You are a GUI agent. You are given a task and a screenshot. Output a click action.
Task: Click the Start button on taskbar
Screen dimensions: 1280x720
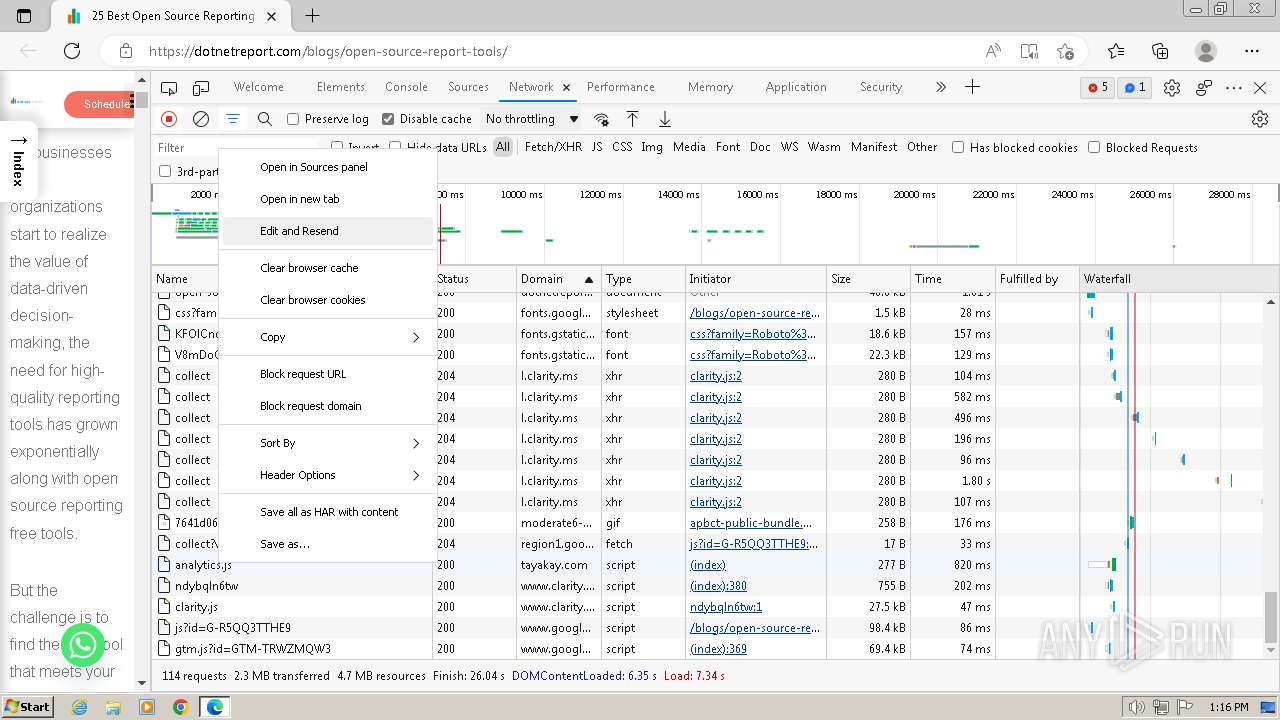pos(27,706)
